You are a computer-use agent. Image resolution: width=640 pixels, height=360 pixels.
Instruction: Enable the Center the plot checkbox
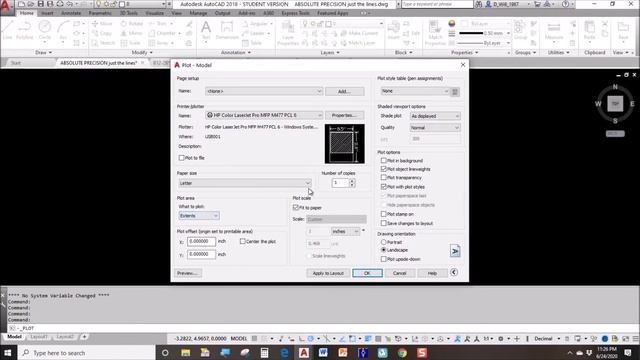tap(242, 241)
